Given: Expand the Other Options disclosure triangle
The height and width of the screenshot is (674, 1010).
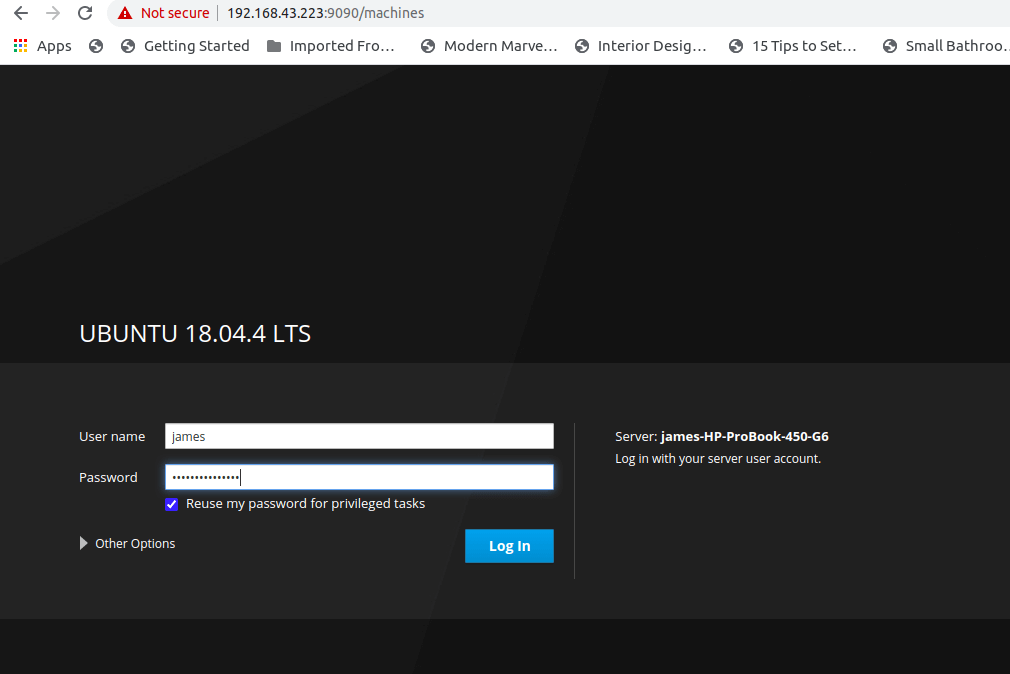Looking at the screenshot, I should (x=83, y=543).
